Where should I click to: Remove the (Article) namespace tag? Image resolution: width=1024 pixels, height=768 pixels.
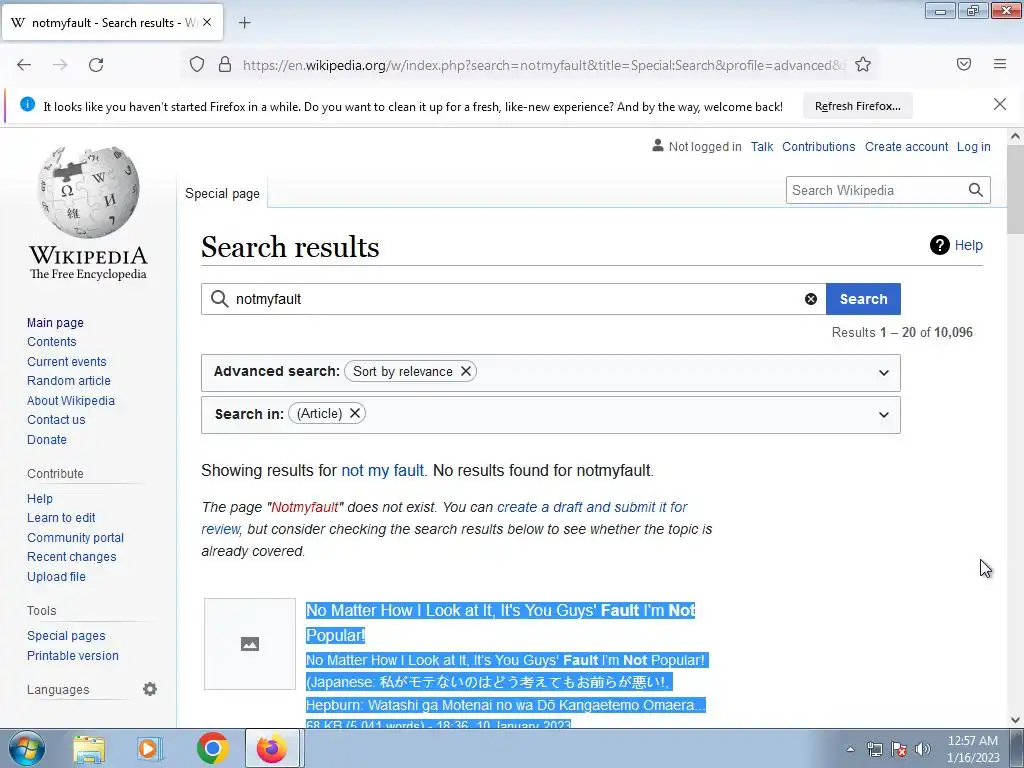355,413
